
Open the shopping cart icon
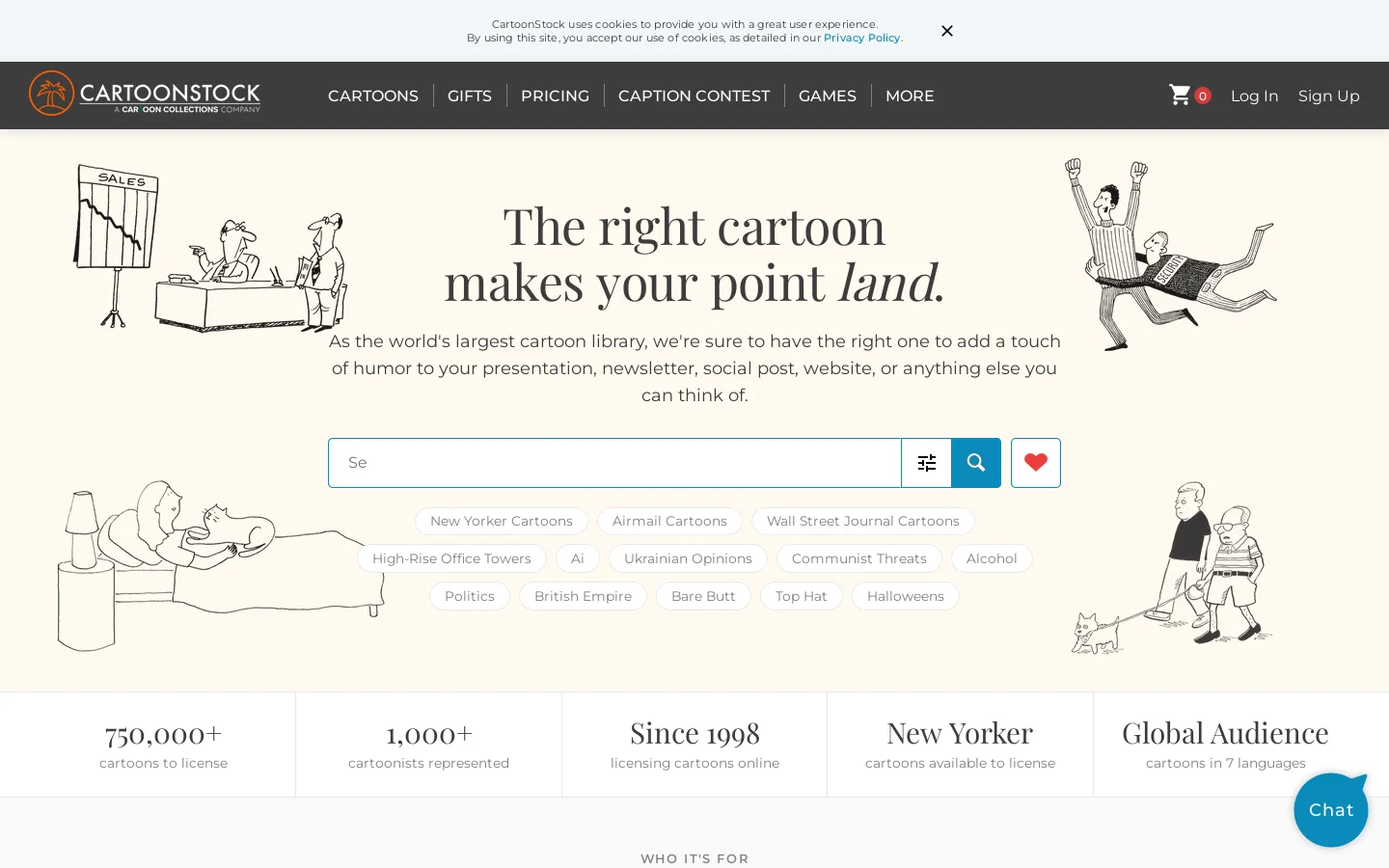click(1180, 95)
